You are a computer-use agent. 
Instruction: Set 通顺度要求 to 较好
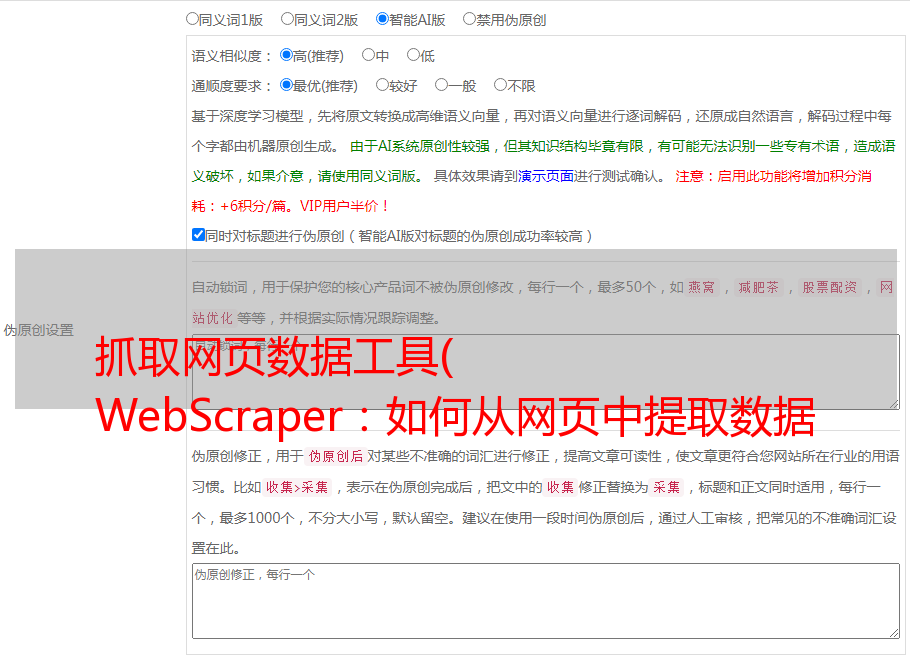(x=382, y=85)
